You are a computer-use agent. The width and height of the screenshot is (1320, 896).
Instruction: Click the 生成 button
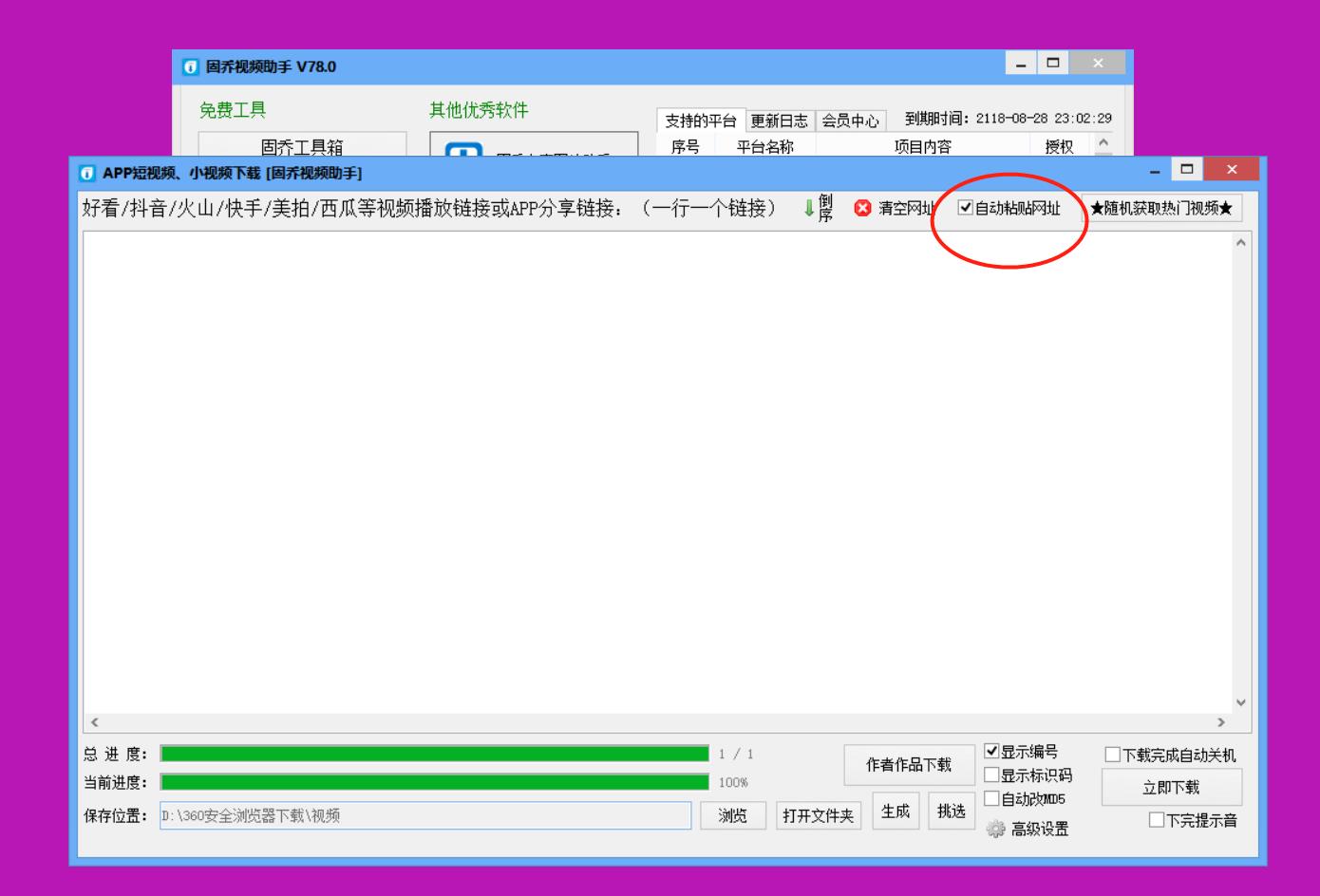[x=896, y=812]
